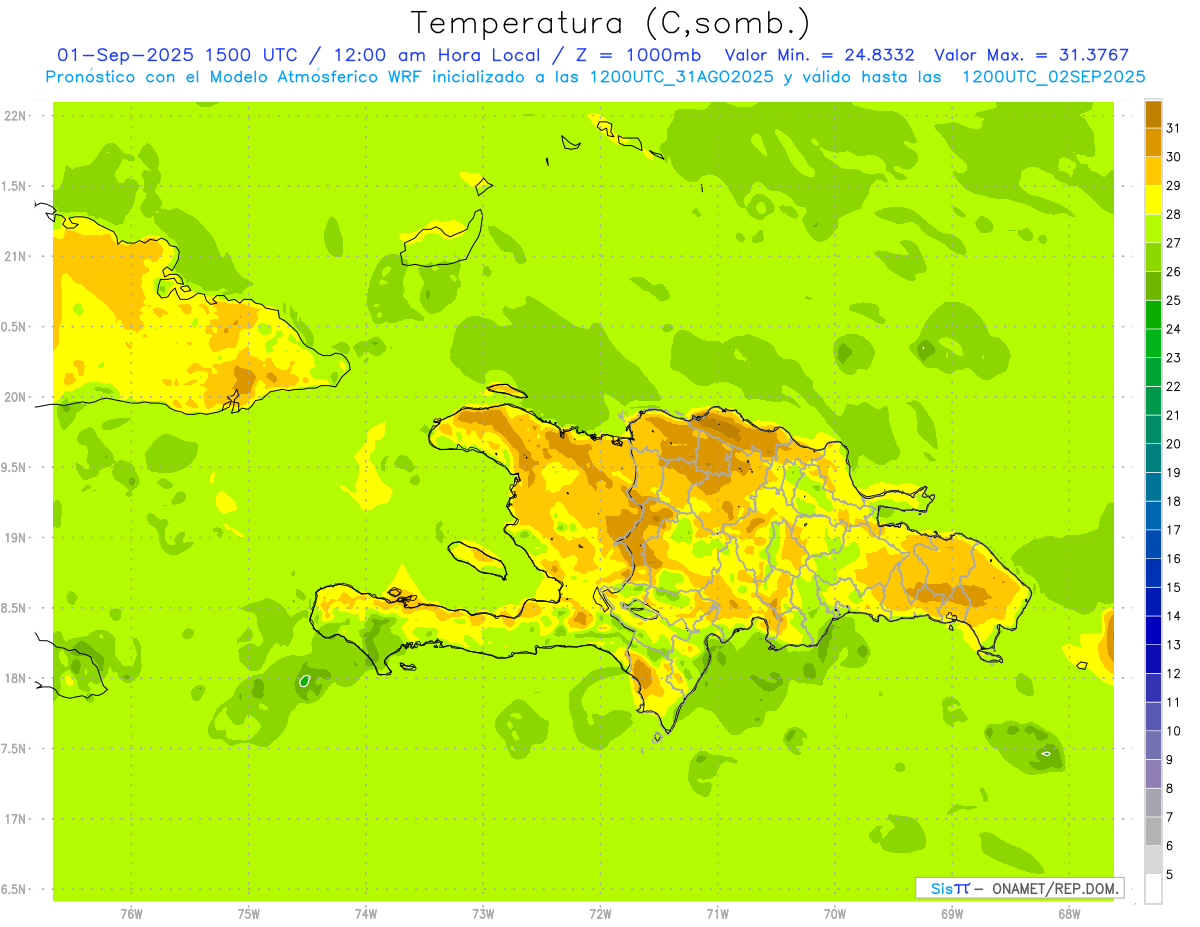Click the 'SisTT – ONAMET/REP.DOM.' credit label

[1019, 888]
